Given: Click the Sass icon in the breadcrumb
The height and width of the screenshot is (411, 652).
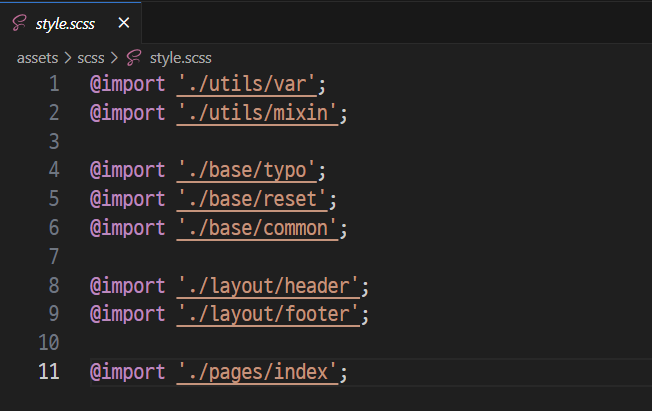Looking at the screenshot, I should point(133,58).
